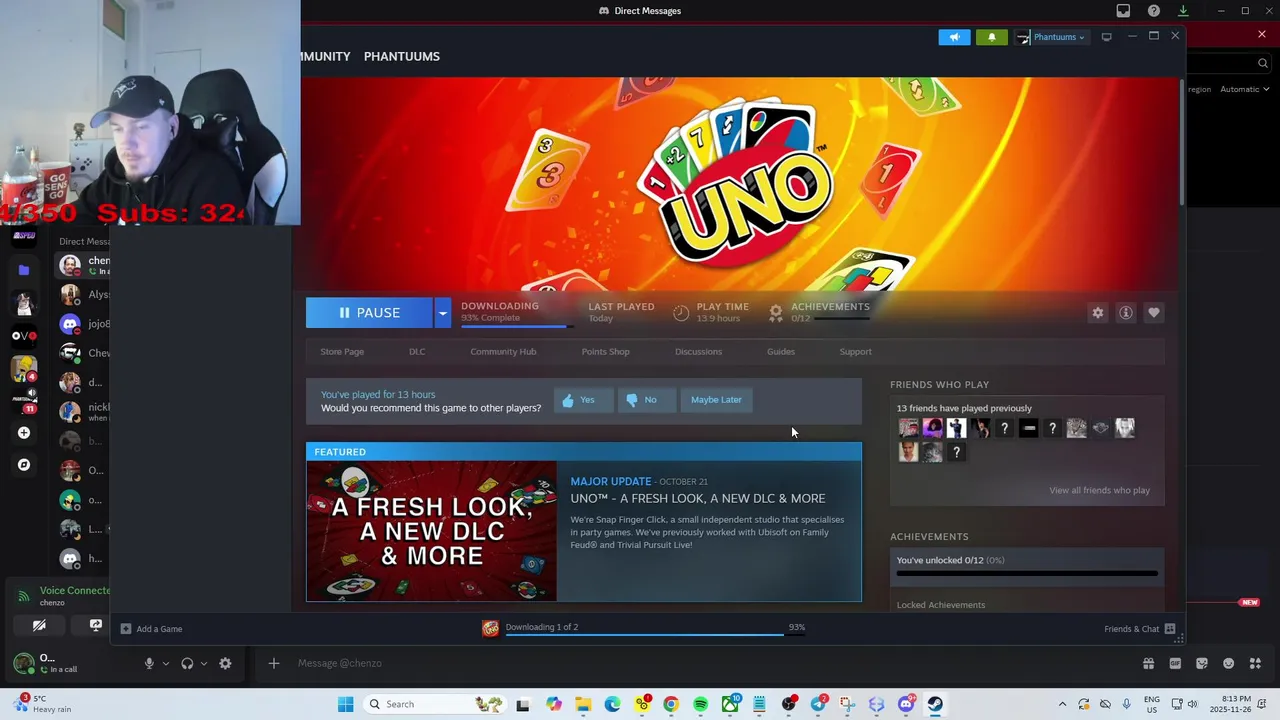Open Friends & Chat in Steam

coord(1140,629)
